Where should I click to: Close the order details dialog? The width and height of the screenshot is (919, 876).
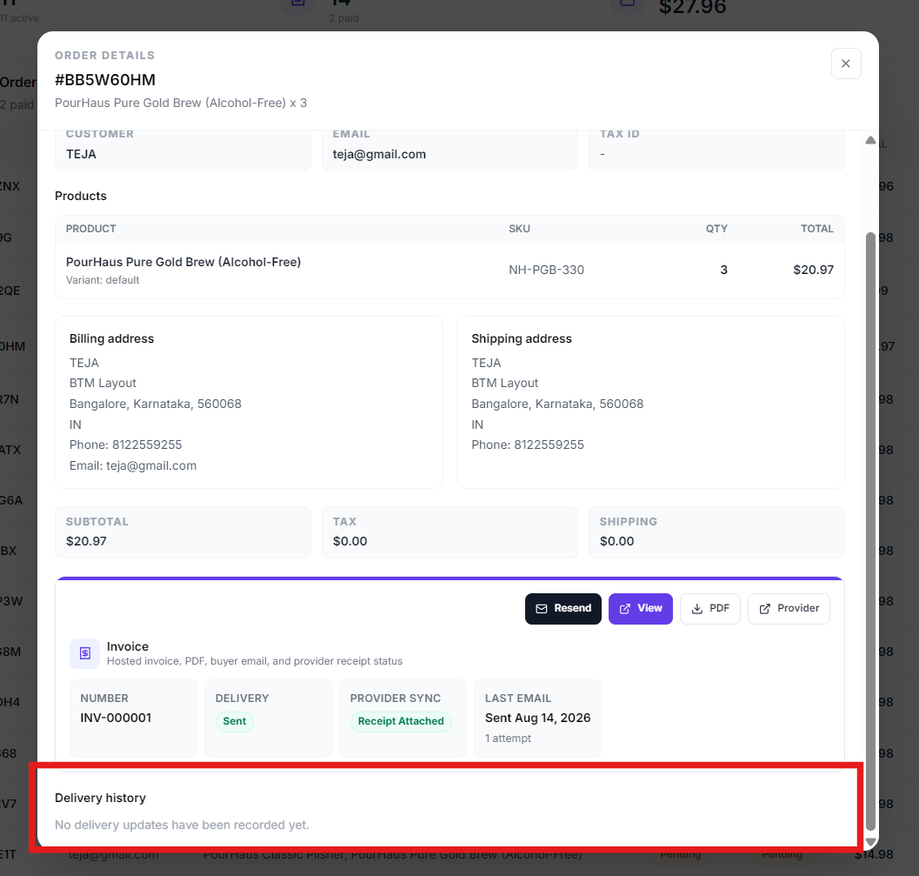(846, 63)
